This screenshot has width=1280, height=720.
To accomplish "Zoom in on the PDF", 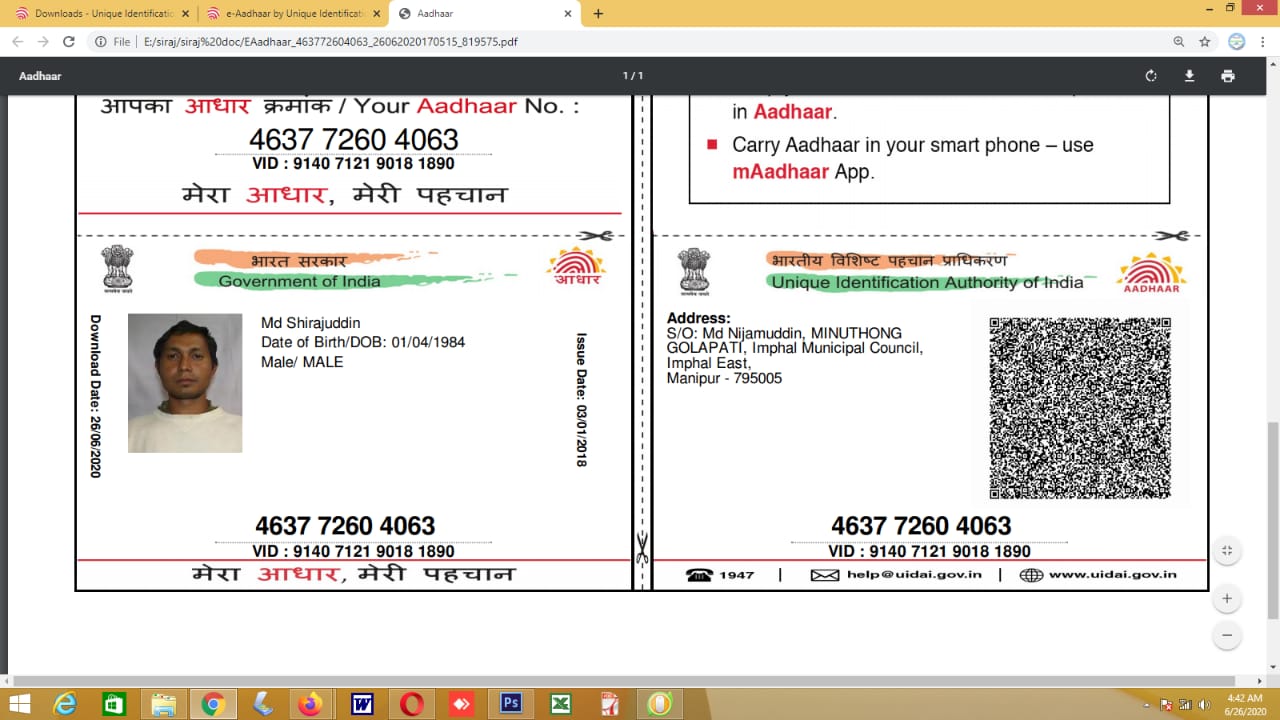I will click(1227, 599).
